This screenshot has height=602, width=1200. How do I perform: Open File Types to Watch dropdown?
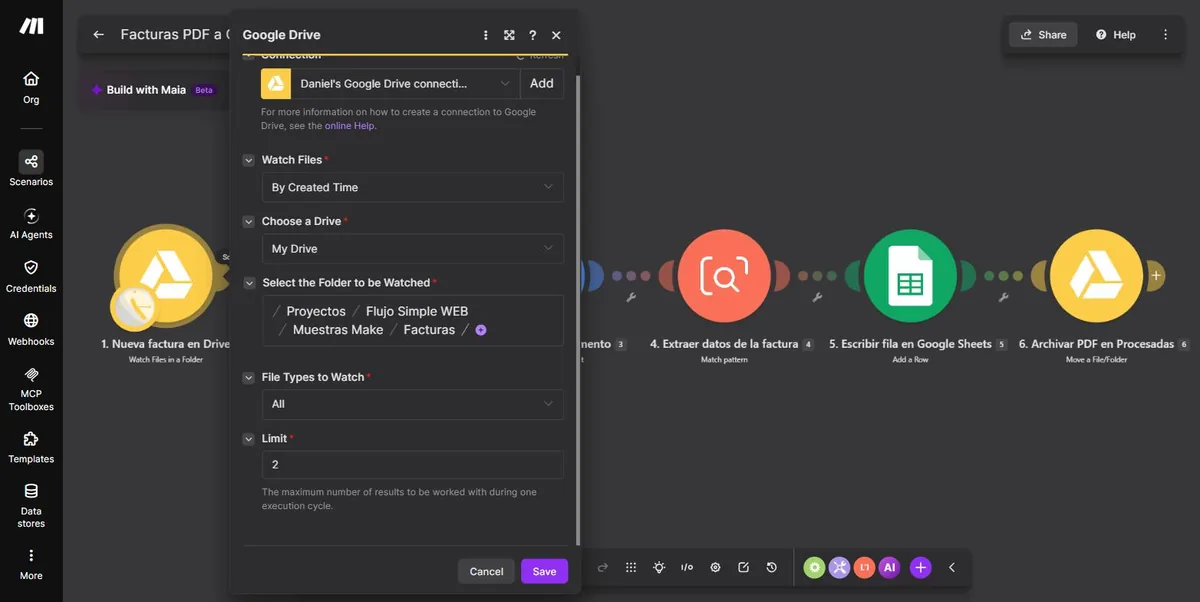point(413,404)
